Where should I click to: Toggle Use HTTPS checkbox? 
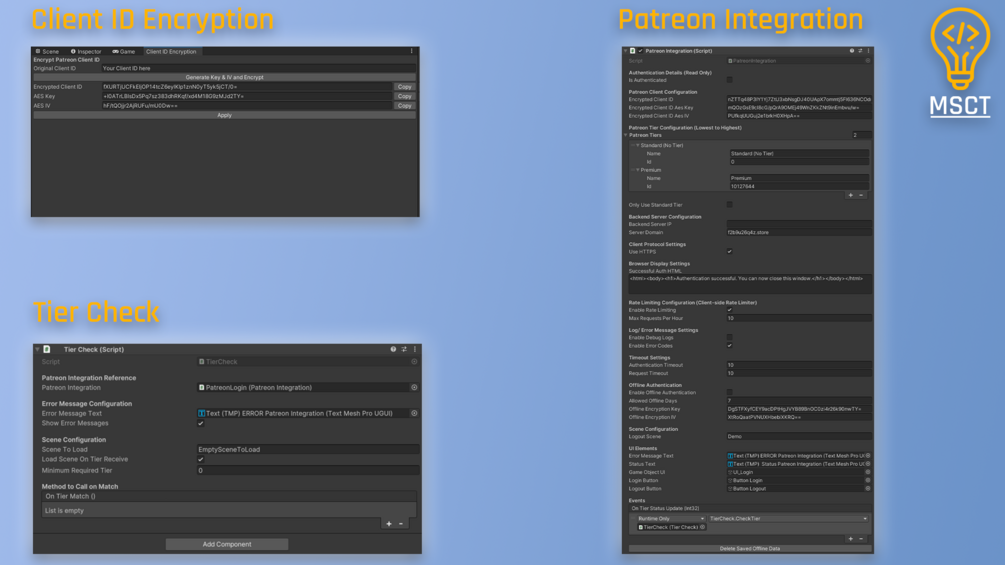[729, 252]
